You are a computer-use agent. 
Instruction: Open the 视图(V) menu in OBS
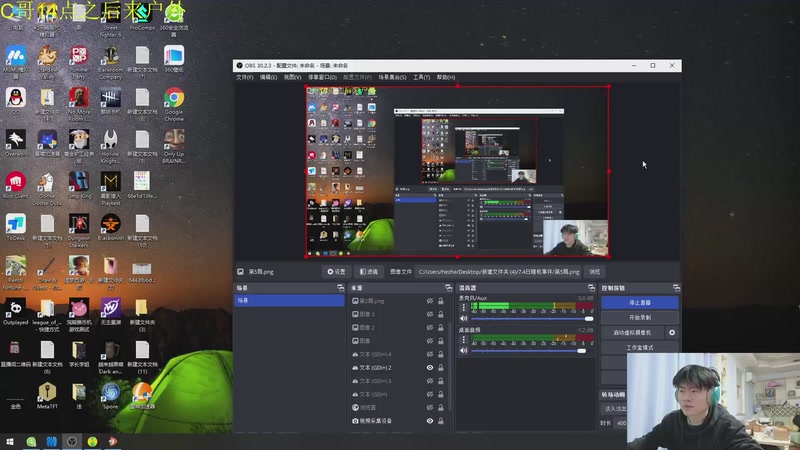[292, 78]
